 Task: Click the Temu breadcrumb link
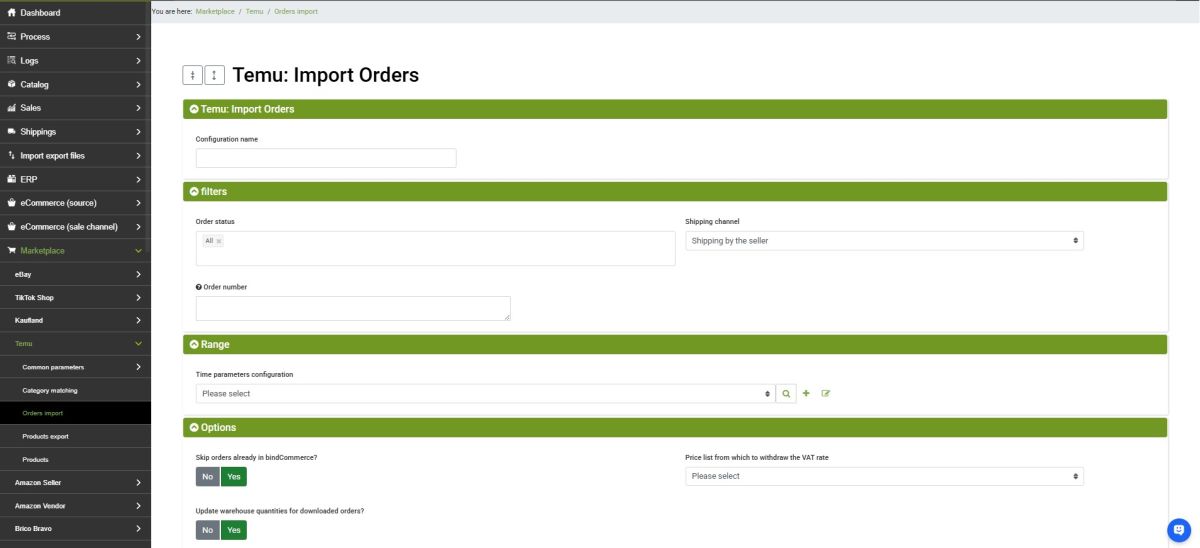tap(254, 11)
